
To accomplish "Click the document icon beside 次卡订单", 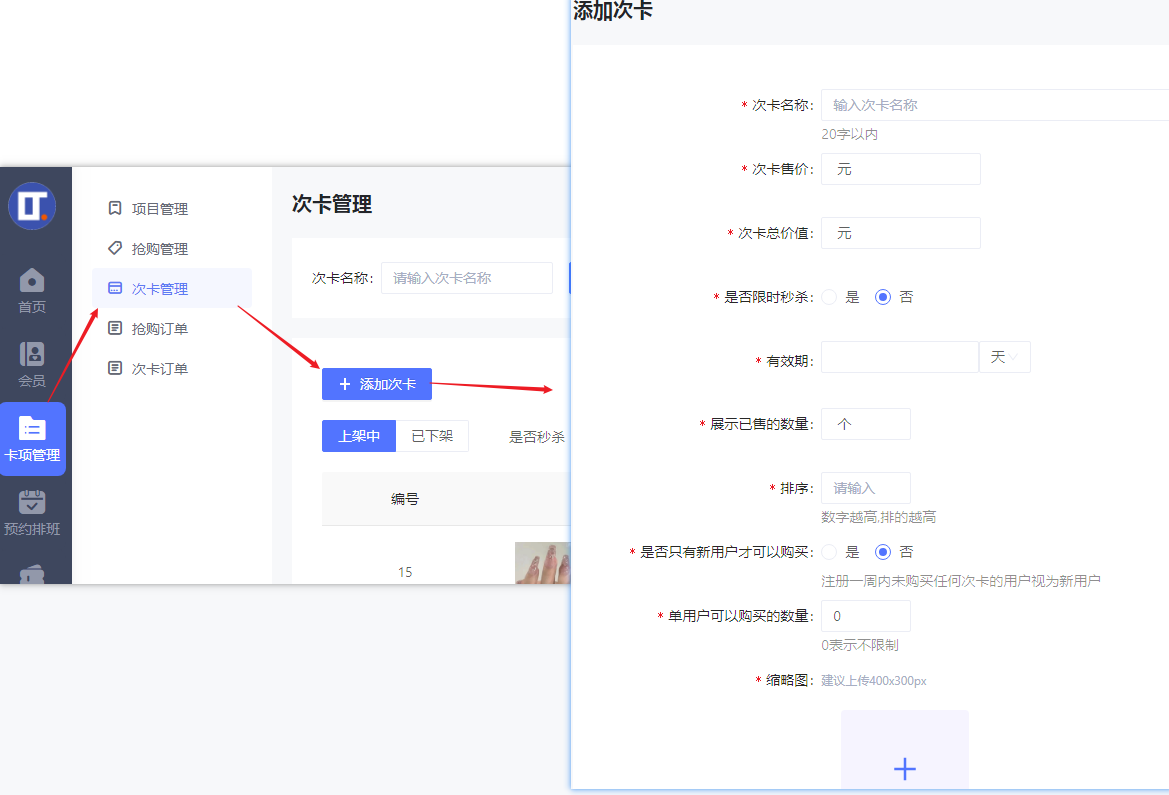I will point(115,368).
